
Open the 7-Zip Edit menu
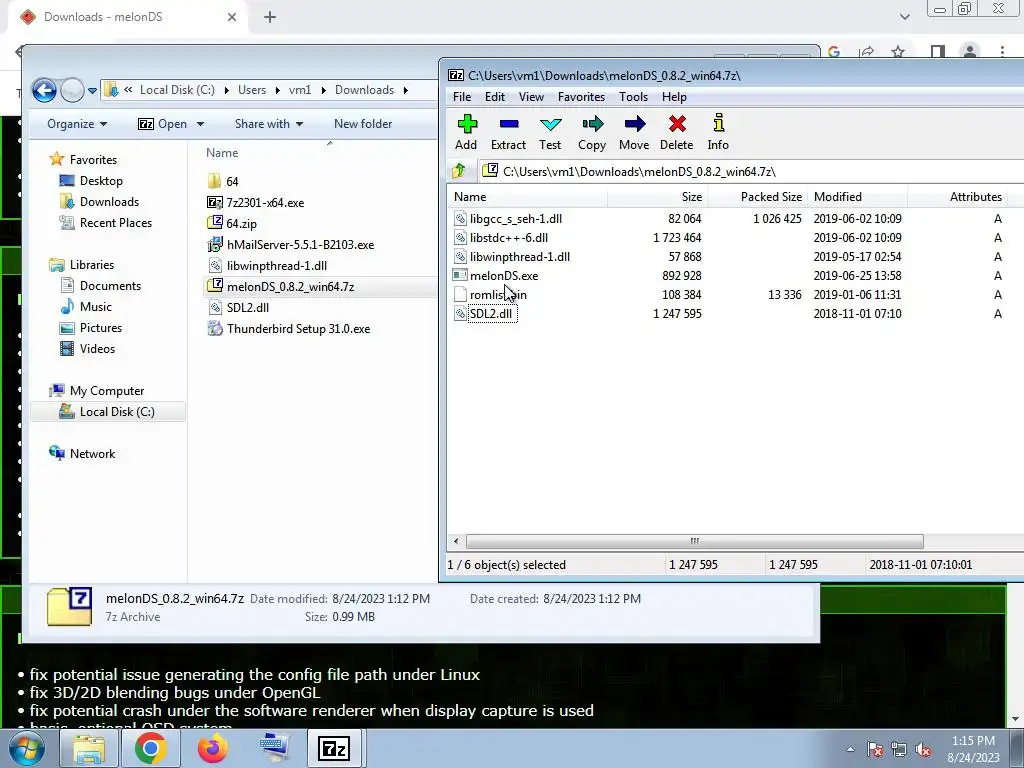(x=494, y=97)
